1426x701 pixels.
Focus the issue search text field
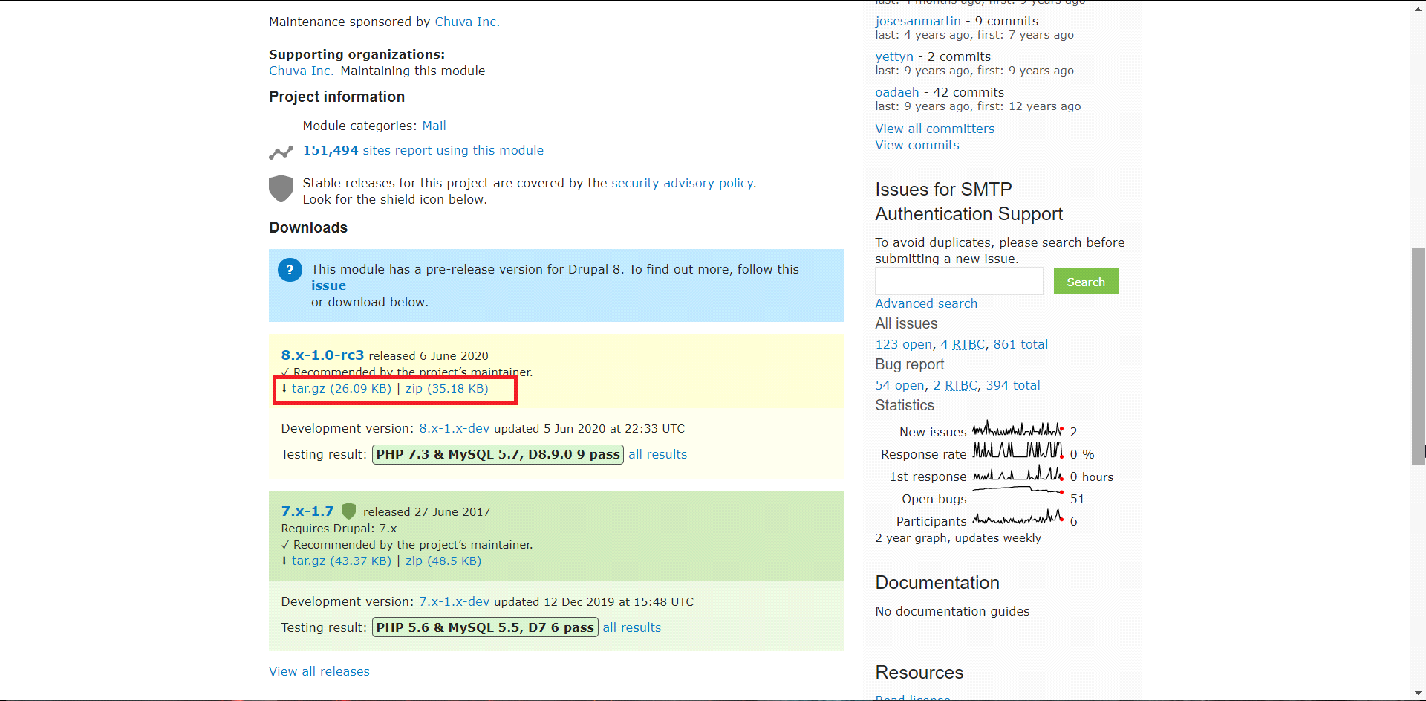click(x=959, y=281)
